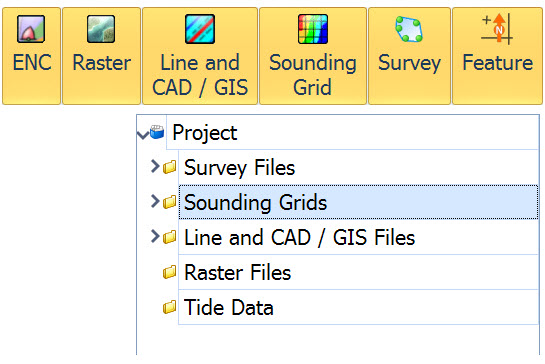Screen dimensions: 545x364
Task: Click the Survey polygon icon
Action: 409,29
